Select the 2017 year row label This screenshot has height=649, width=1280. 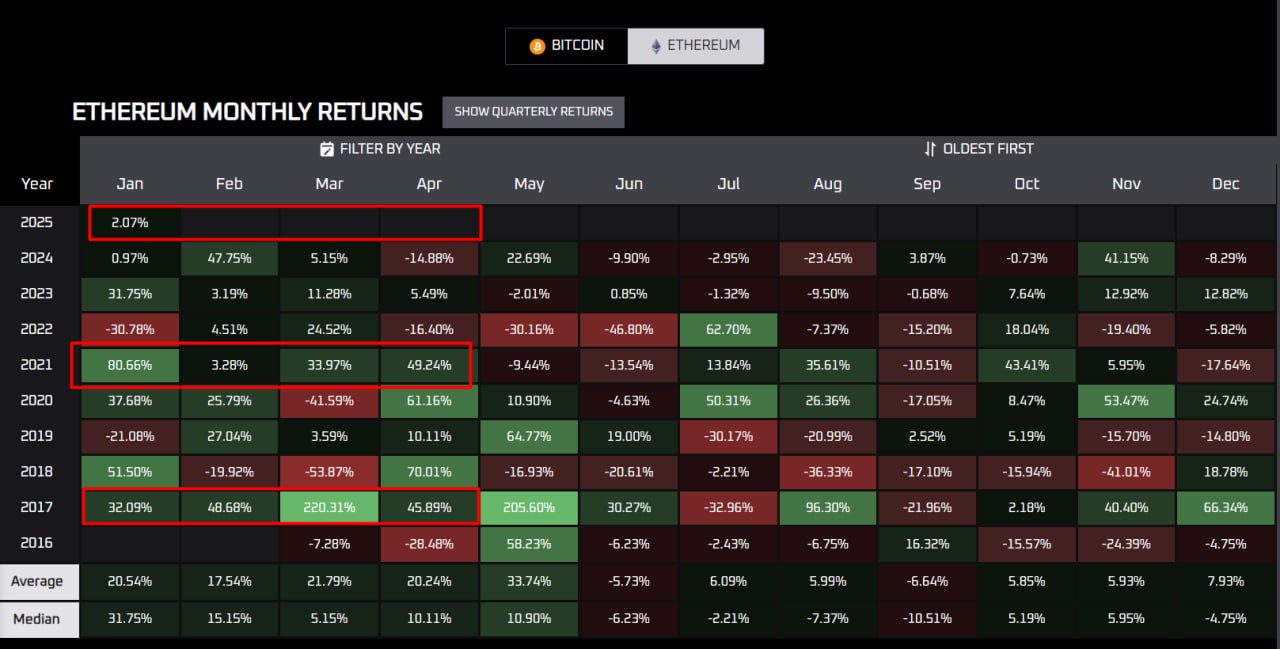tap(37, 507)
